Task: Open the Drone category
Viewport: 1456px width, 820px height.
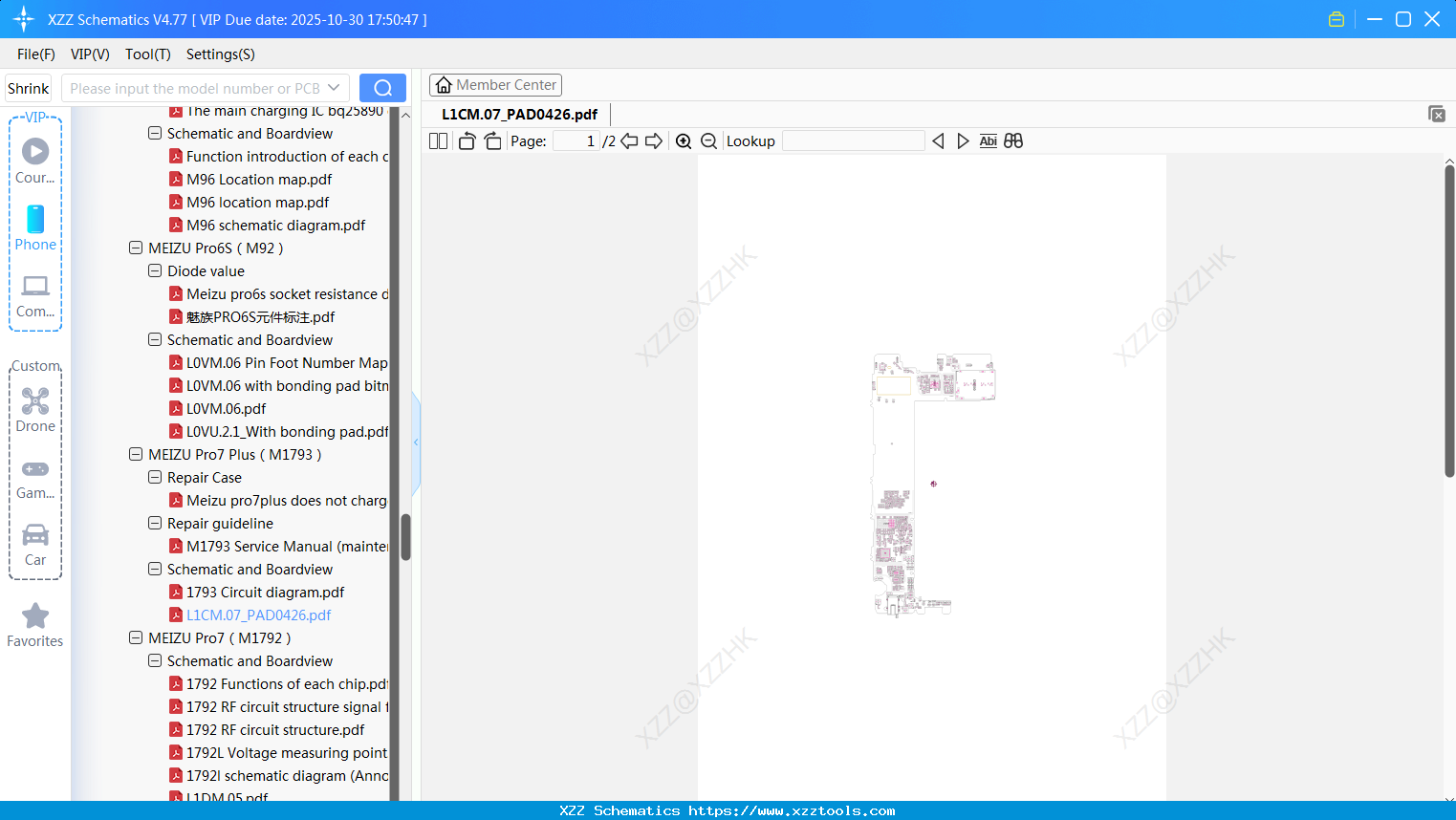Action: click(35, 409)
